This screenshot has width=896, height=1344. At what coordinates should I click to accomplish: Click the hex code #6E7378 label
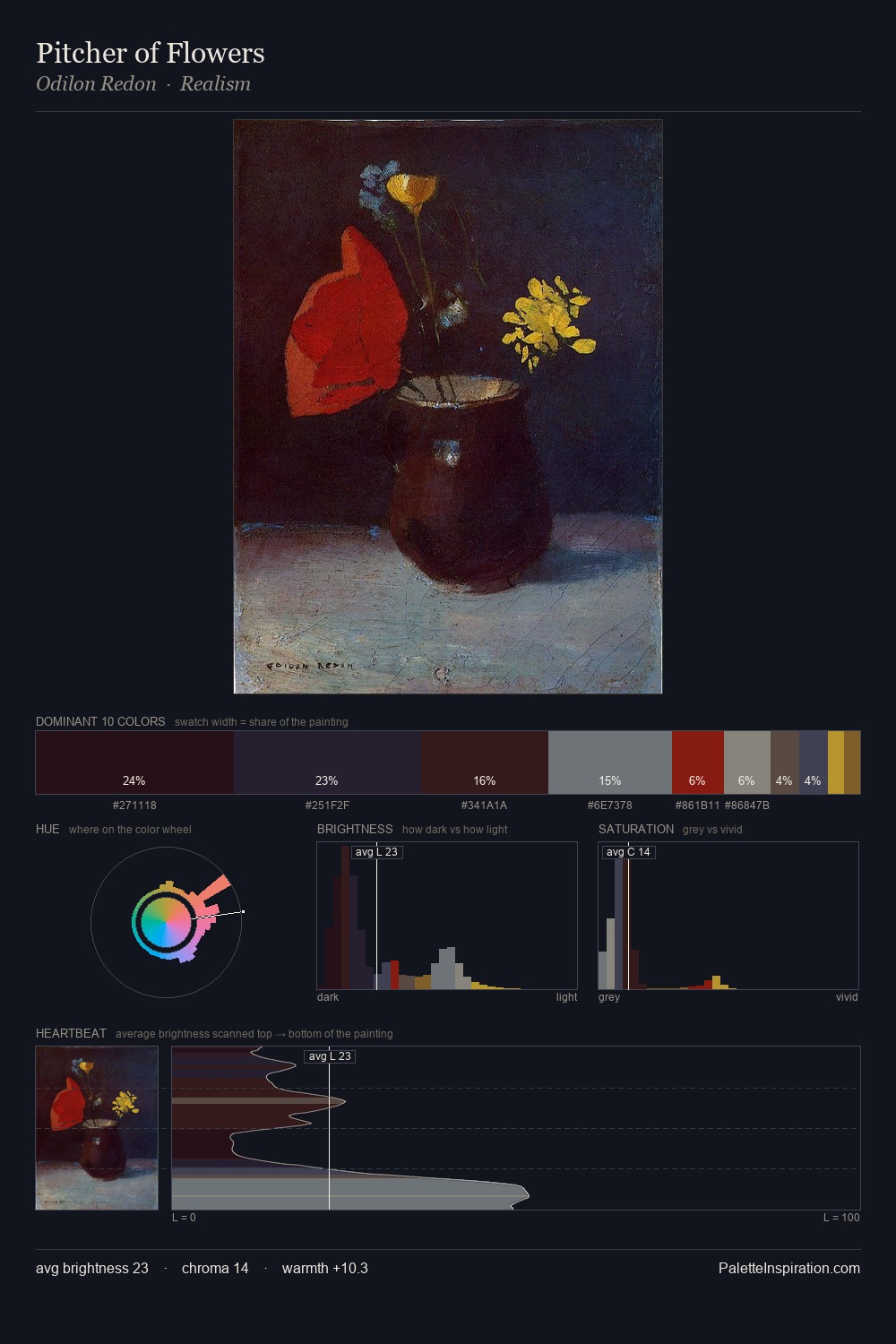coord(609,806)
